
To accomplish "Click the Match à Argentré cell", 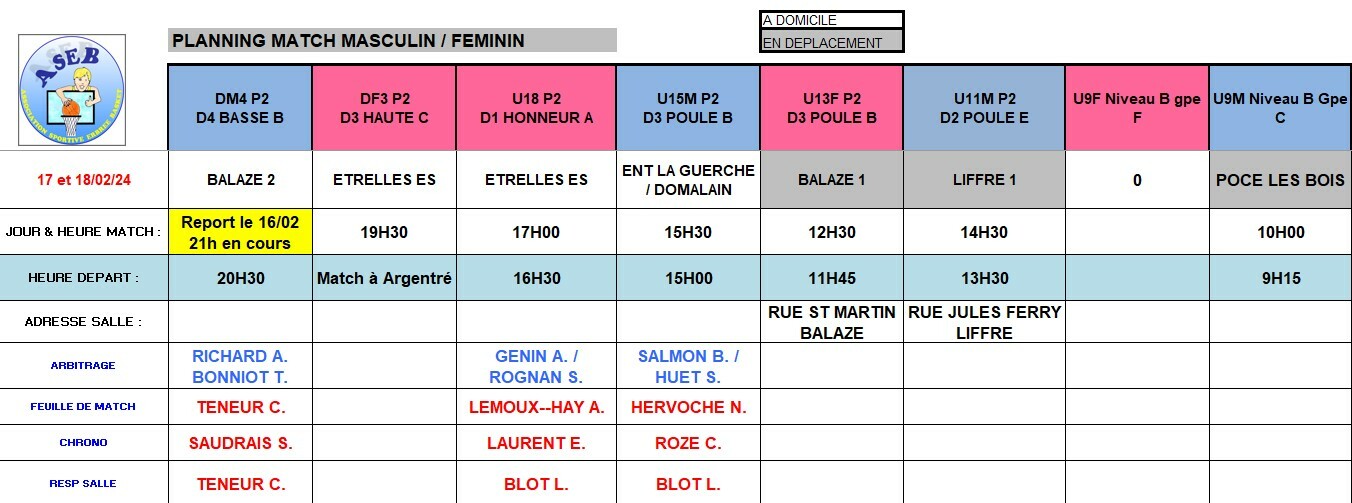I will tap(384, 278).
